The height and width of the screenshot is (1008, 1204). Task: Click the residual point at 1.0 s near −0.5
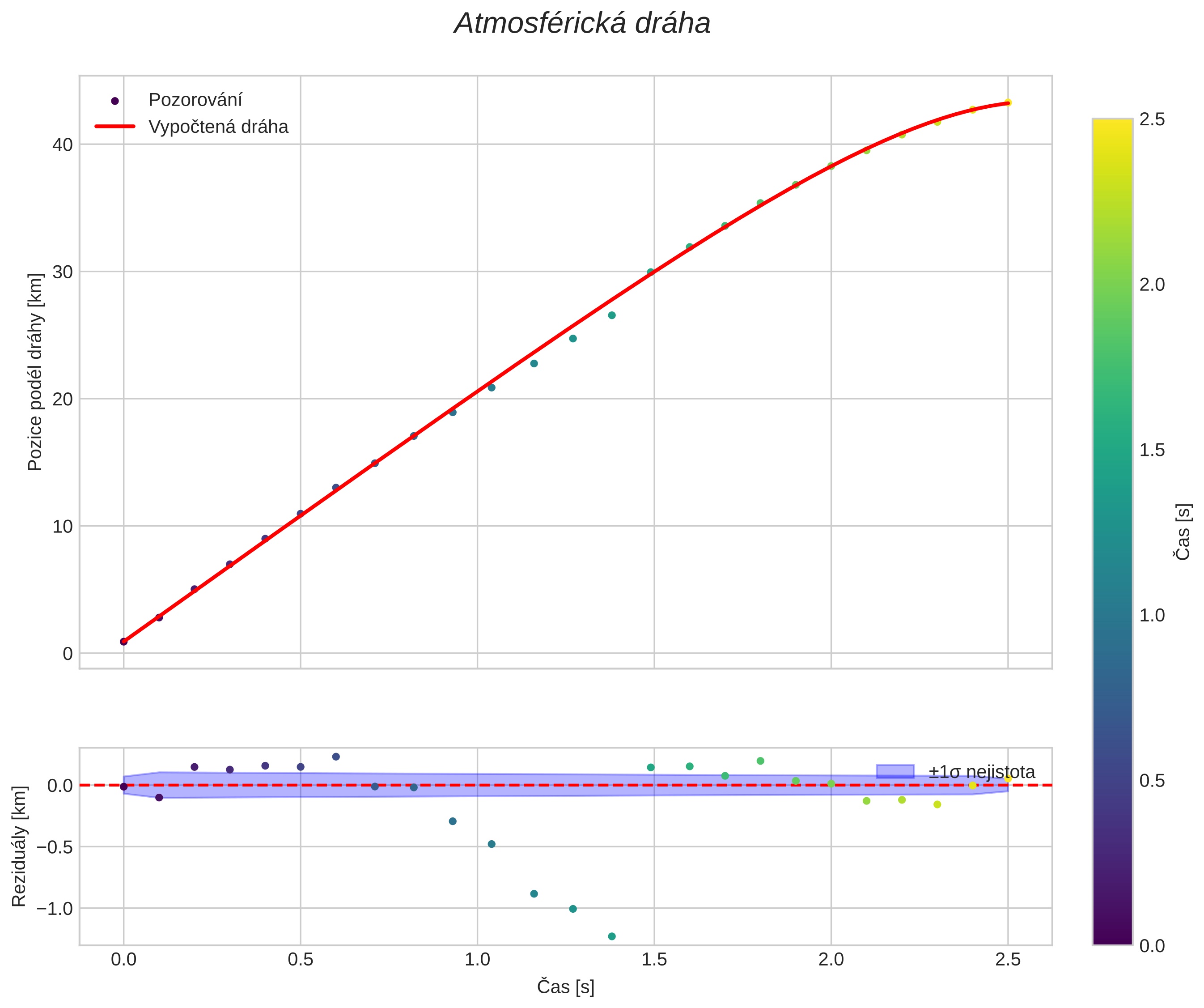[492, 844]
